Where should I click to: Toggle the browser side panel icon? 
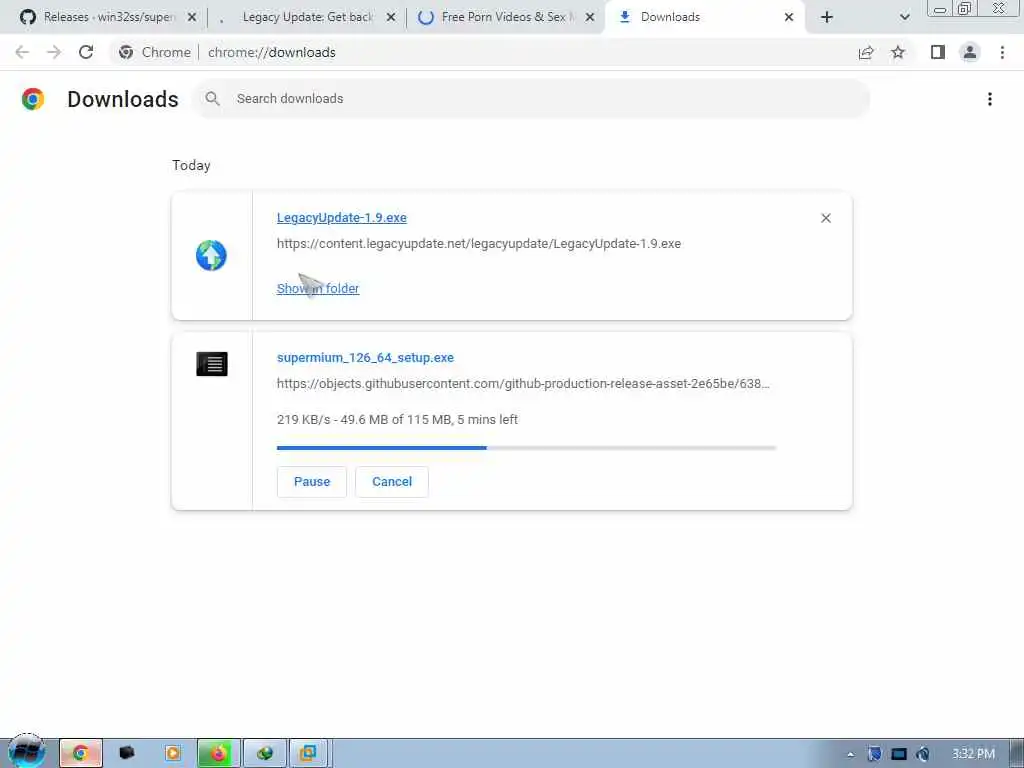point(938,52)
